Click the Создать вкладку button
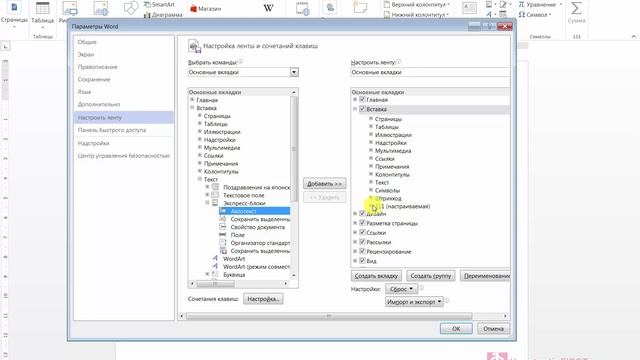This screenshot has height=360, width=640. point(376,276)
